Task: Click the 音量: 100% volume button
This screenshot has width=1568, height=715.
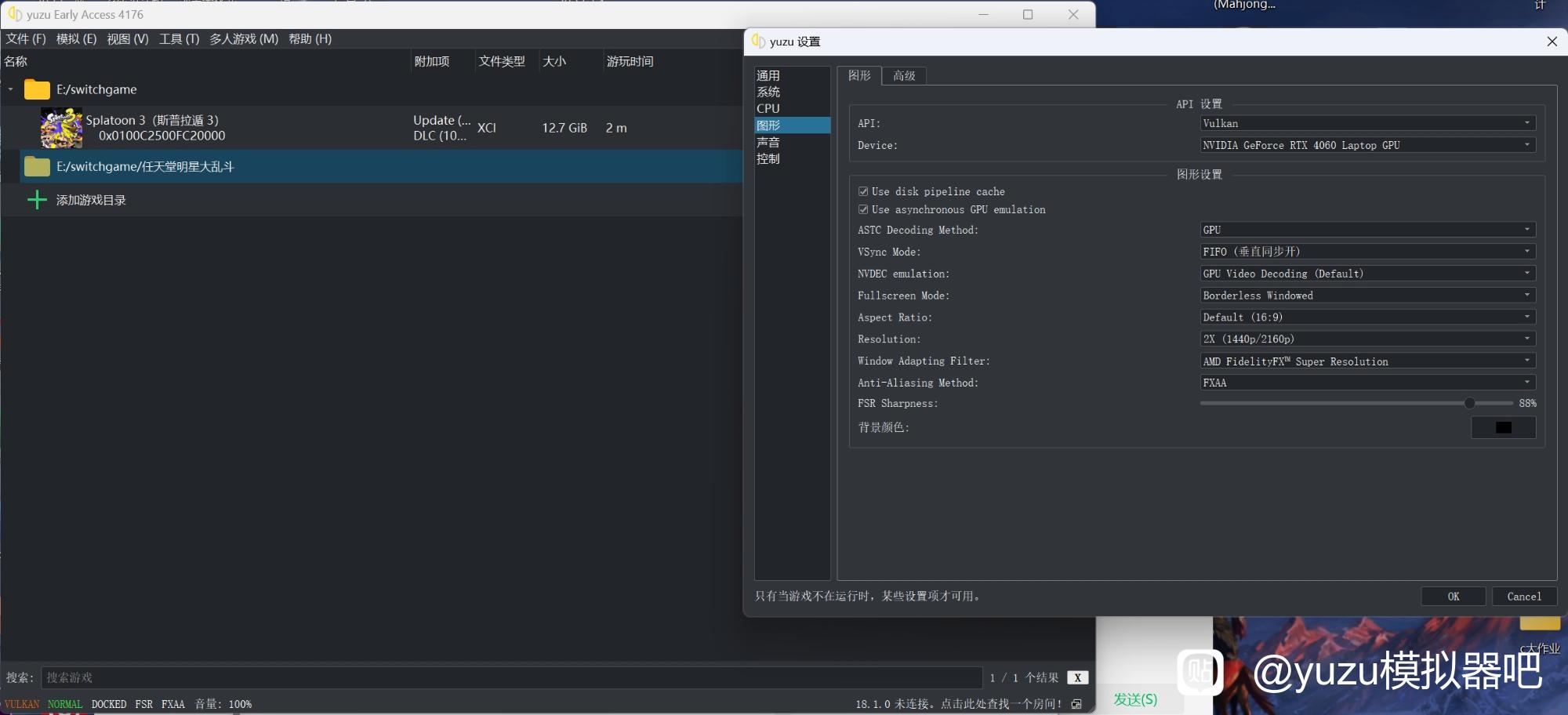Action: tap(223, 704)
